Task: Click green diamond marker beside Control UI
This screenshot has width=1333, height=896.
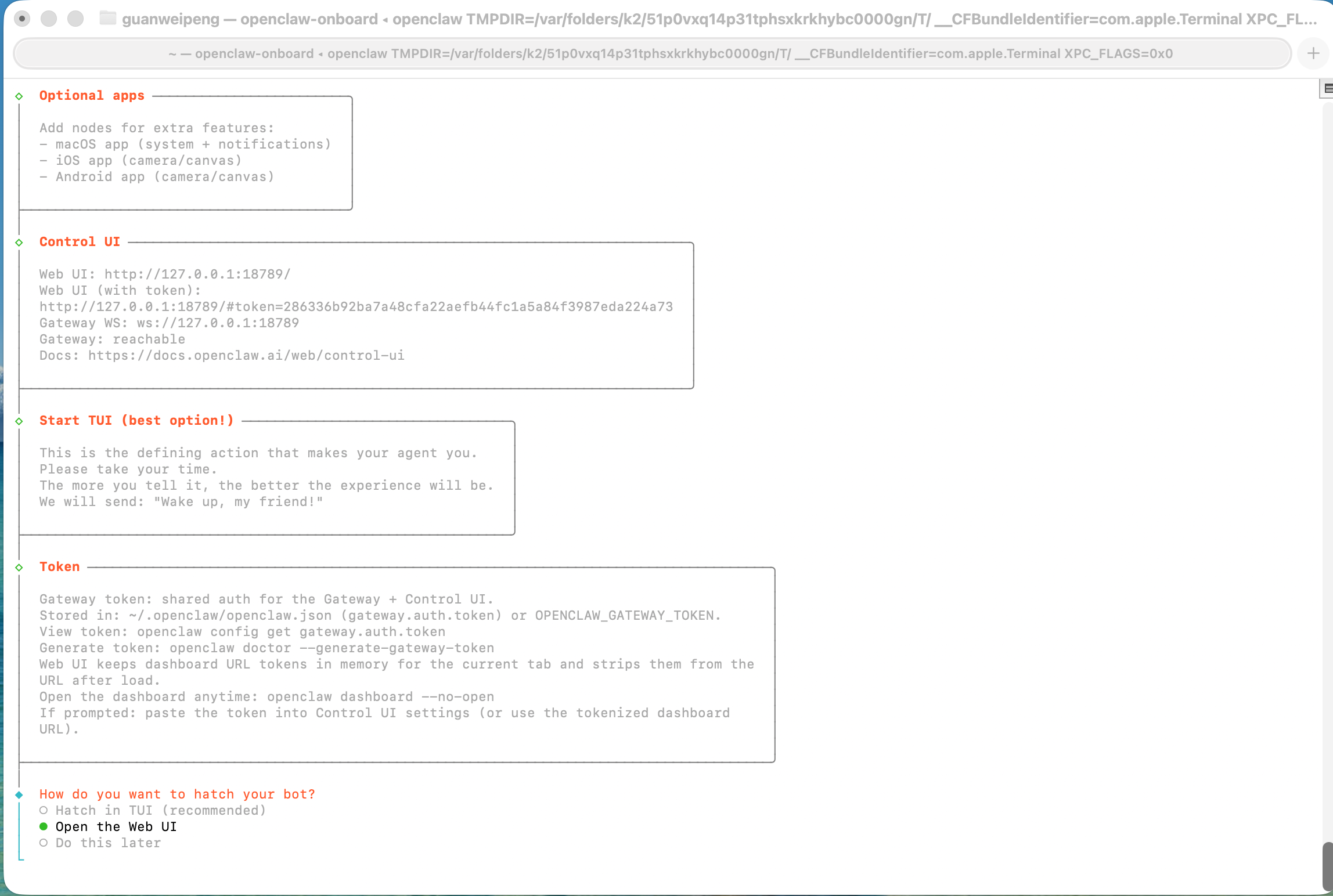Action: click(19, 243)
